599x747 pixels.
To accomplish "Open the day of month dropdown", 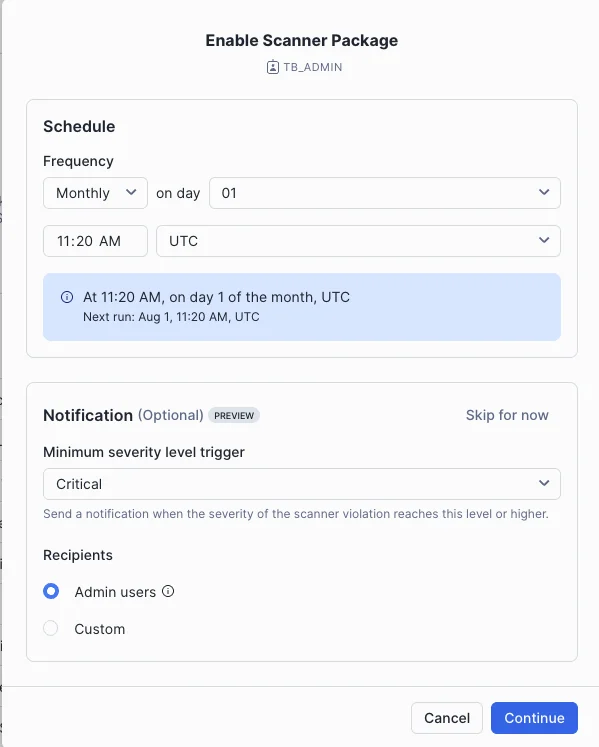I will pos(385,193).
